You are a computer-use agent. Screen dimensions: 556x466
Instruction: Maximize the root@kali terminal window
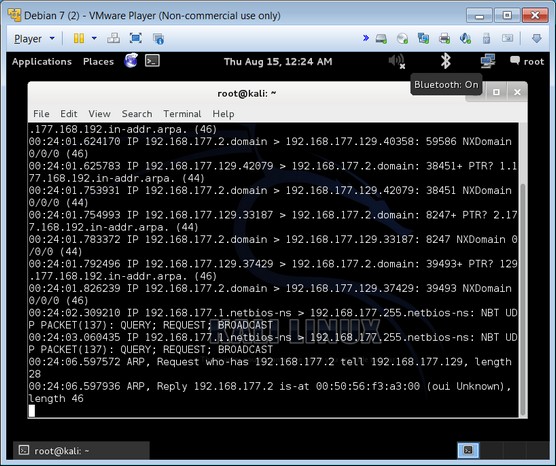496,92
